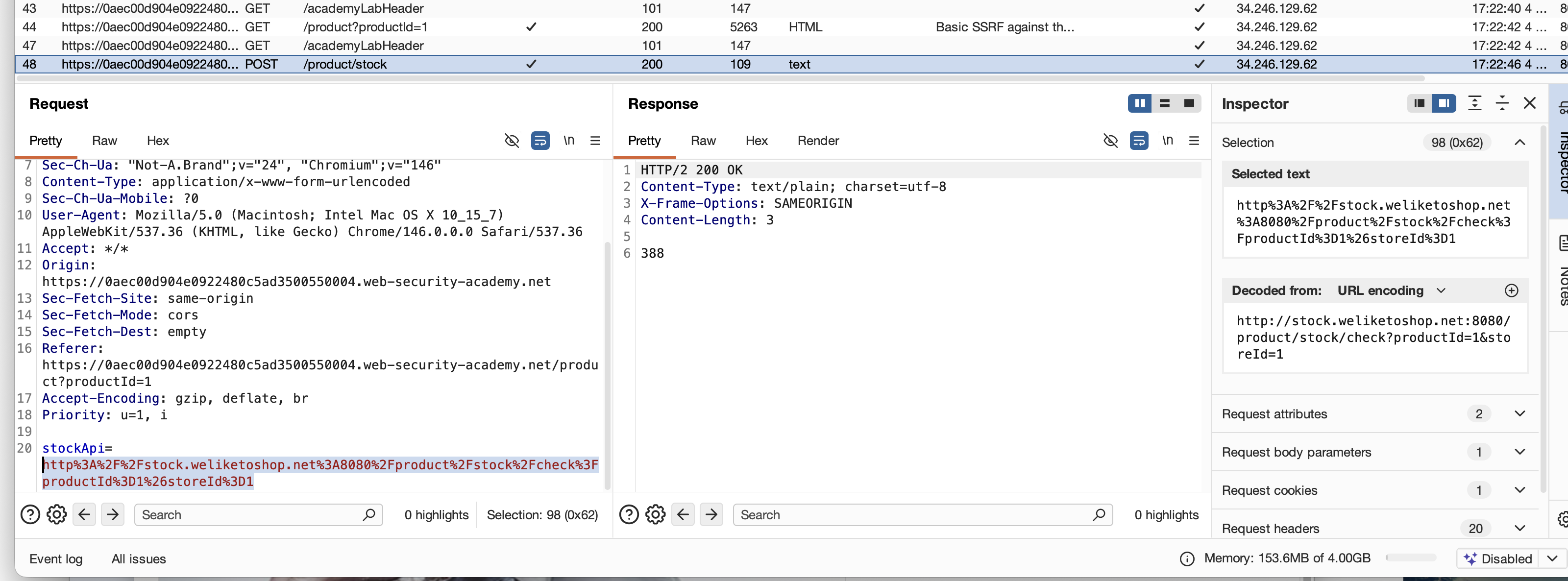1568x581 pixels.
Task: Toggle line wrap in Response panel
Action: 1138,141
